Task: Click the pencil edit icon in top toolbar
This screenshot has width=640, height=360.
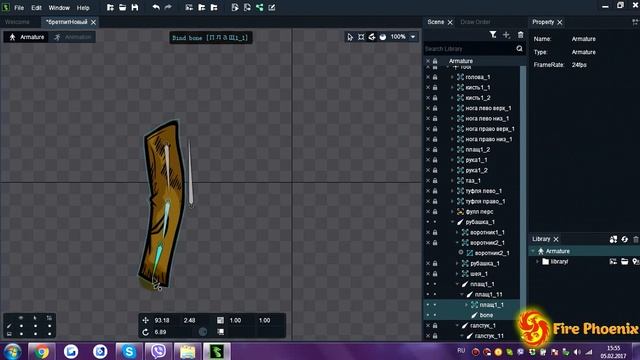Action: point(272,7)
